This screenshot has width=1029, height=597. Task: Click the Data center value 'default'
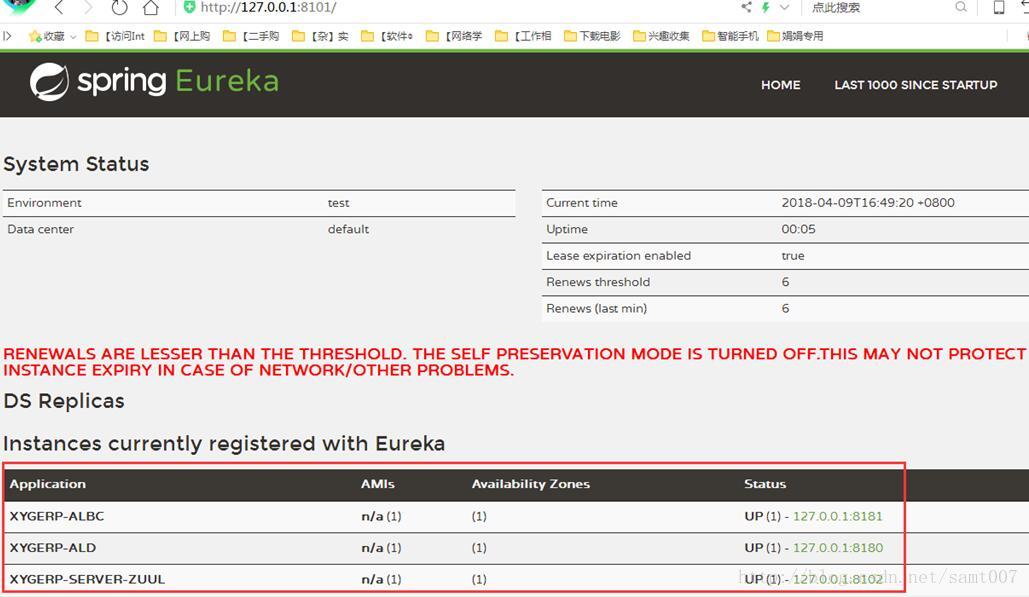coord(348,229)
